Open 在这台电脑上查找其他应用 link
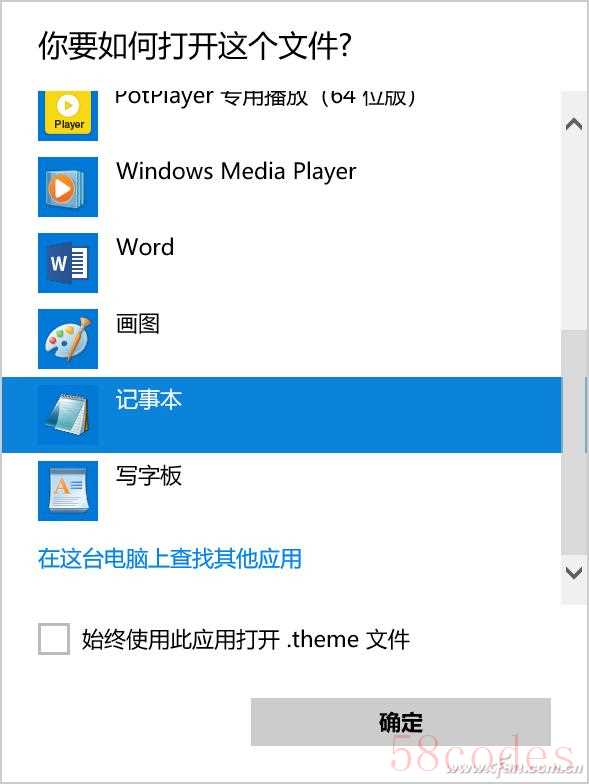 pyautogui.click(x=170, y=558)
